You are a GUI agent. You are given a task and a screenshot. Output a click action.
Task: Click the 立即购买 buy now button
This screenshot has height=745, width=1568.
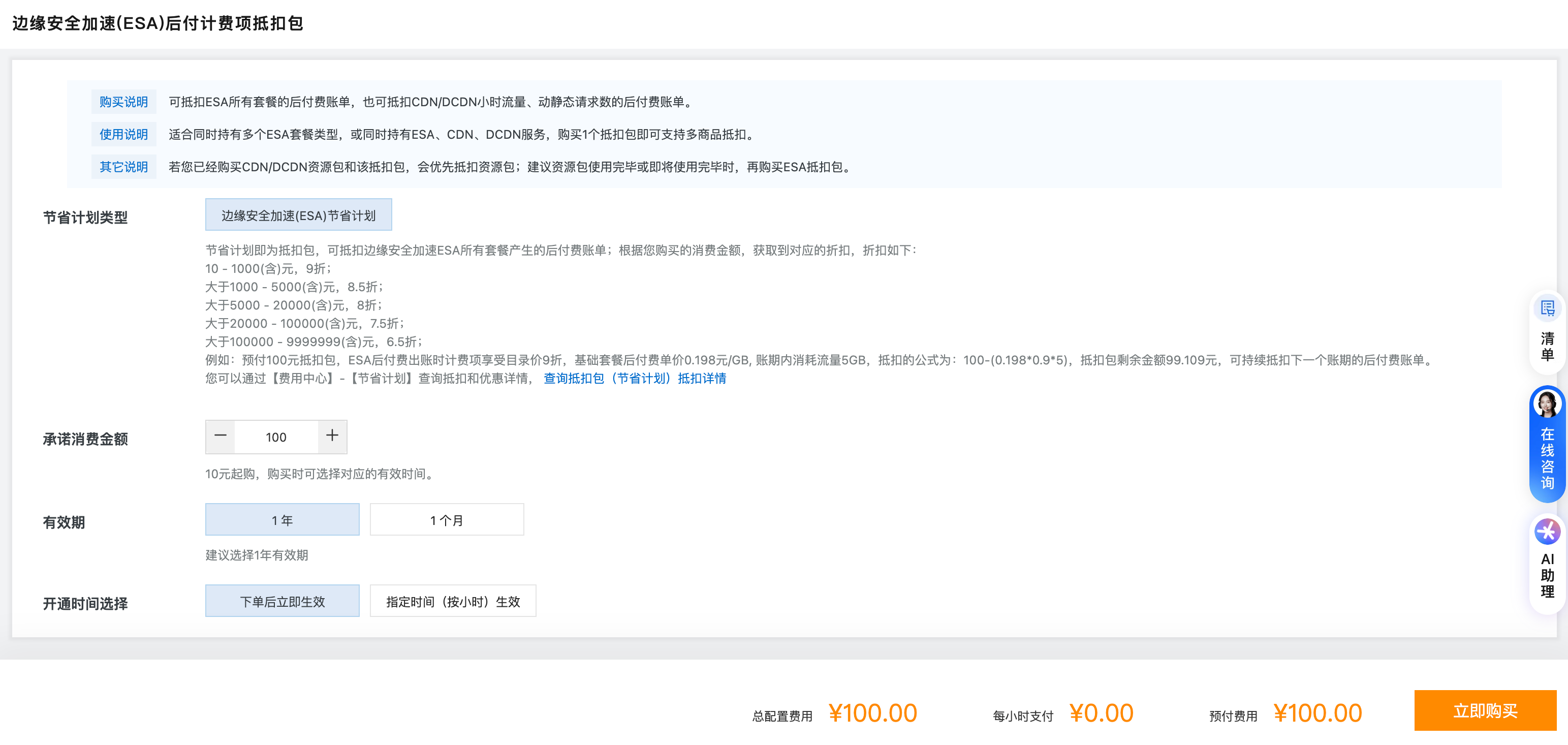point(1485,710)
